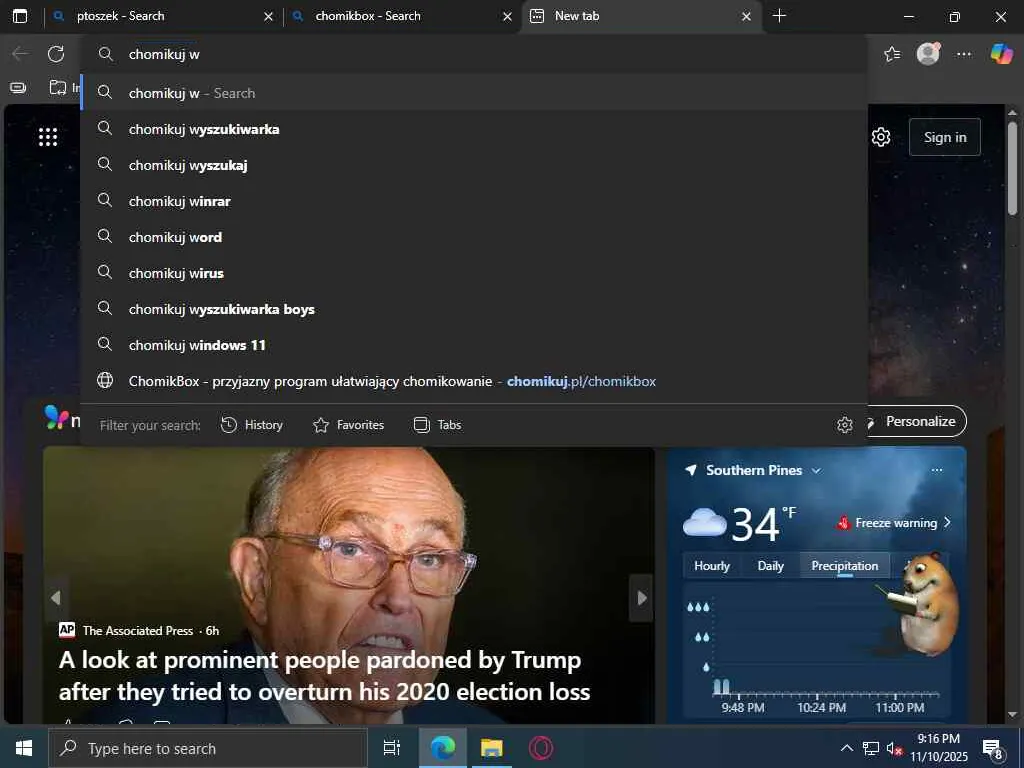The image size is (1024, 768).
Task: Expand the Freeze warning alert
Action: point(893,523)
